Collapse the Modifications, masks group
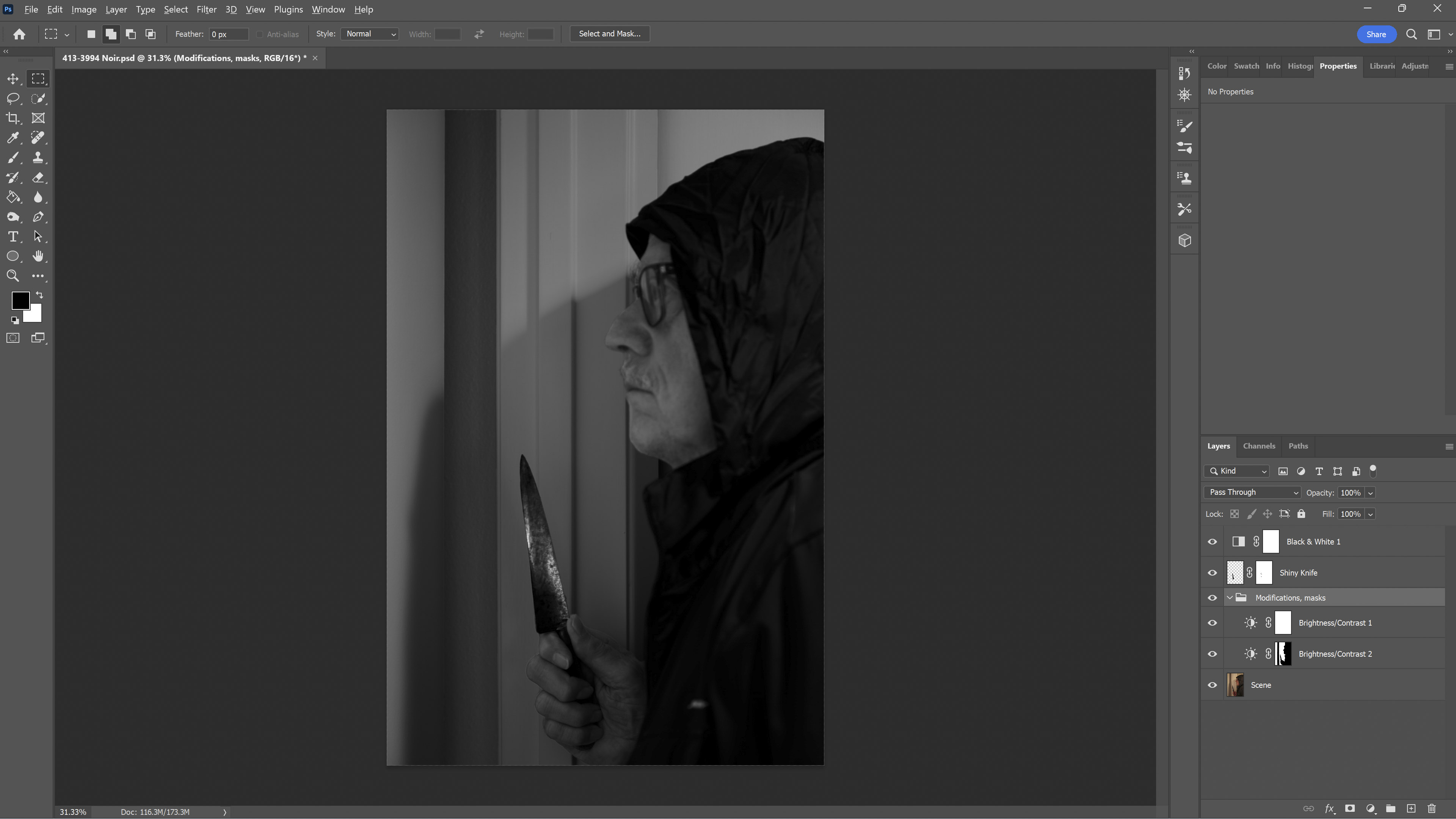This screenshot has height=819, width=1456. click(1229, 598)
